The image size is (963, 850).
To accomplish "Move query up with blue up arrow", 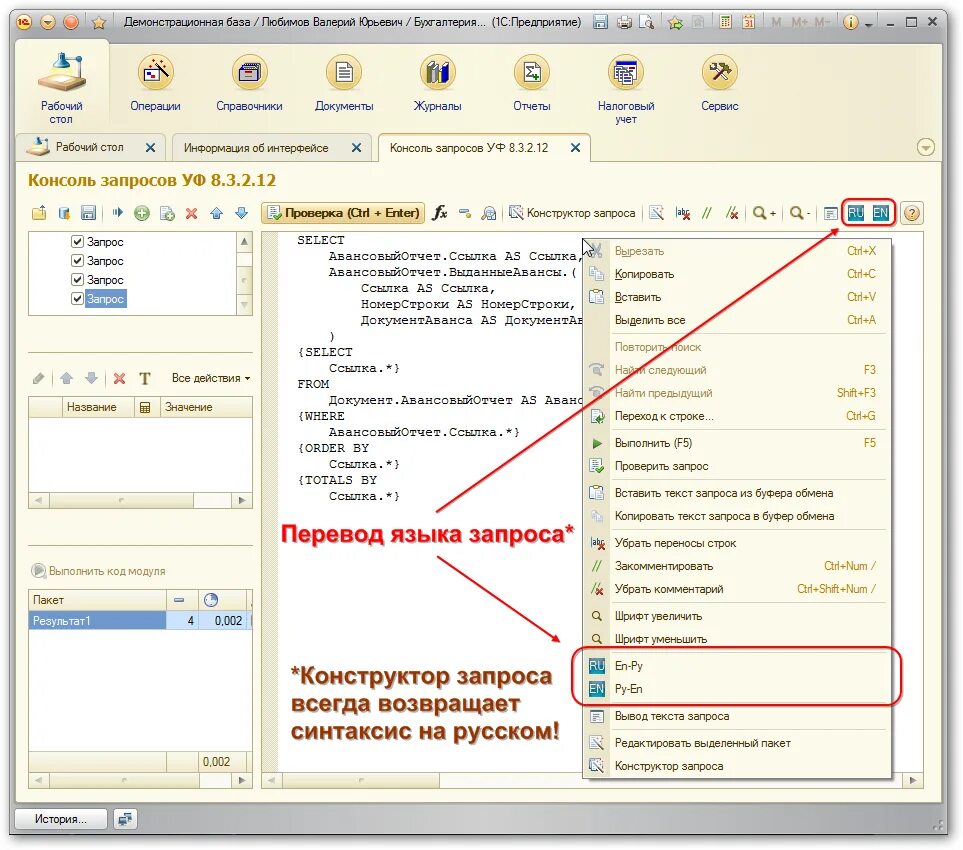I will click(216, 213).
